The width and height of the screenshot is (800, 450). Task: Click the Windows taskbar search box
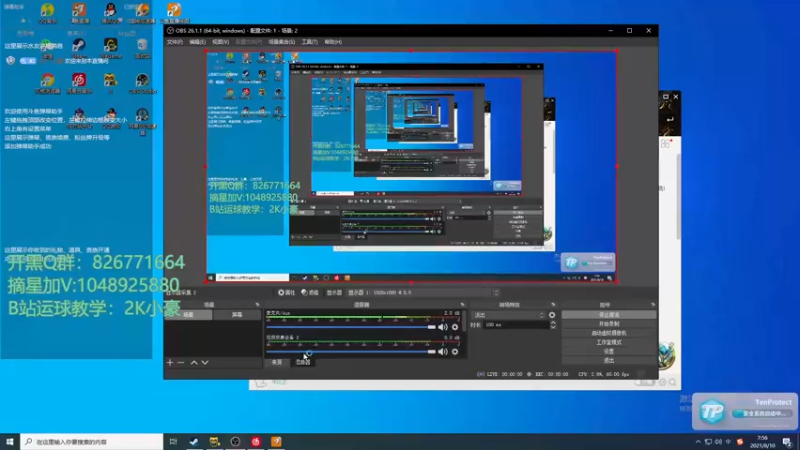[x=92, y=442]
